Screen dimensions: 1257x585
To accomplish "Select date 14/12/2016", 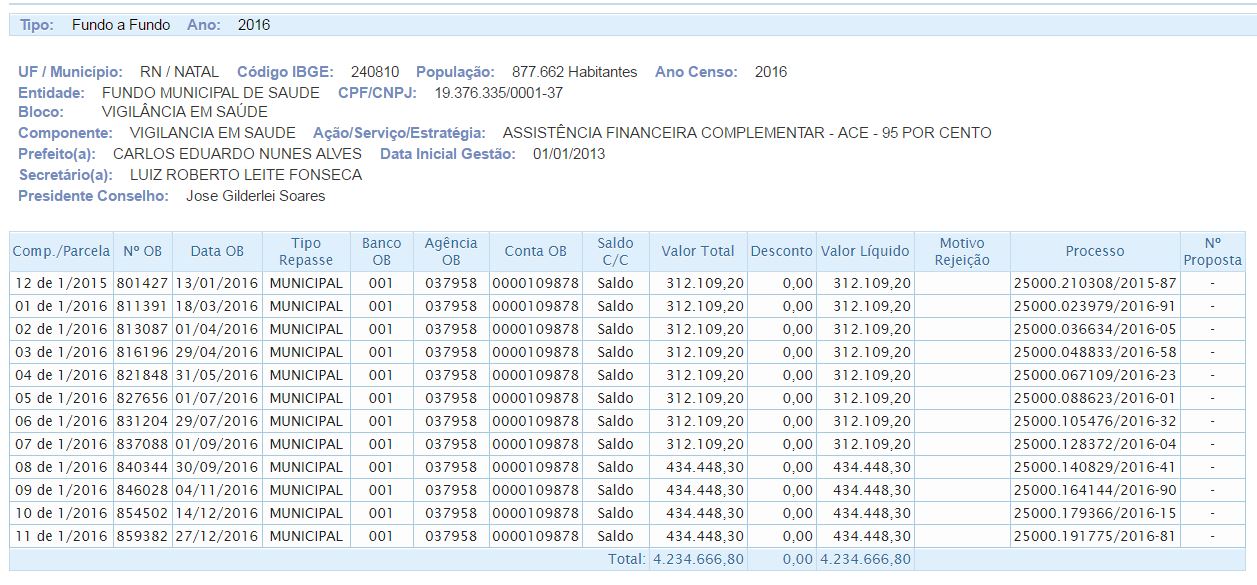I will [217, 513].
